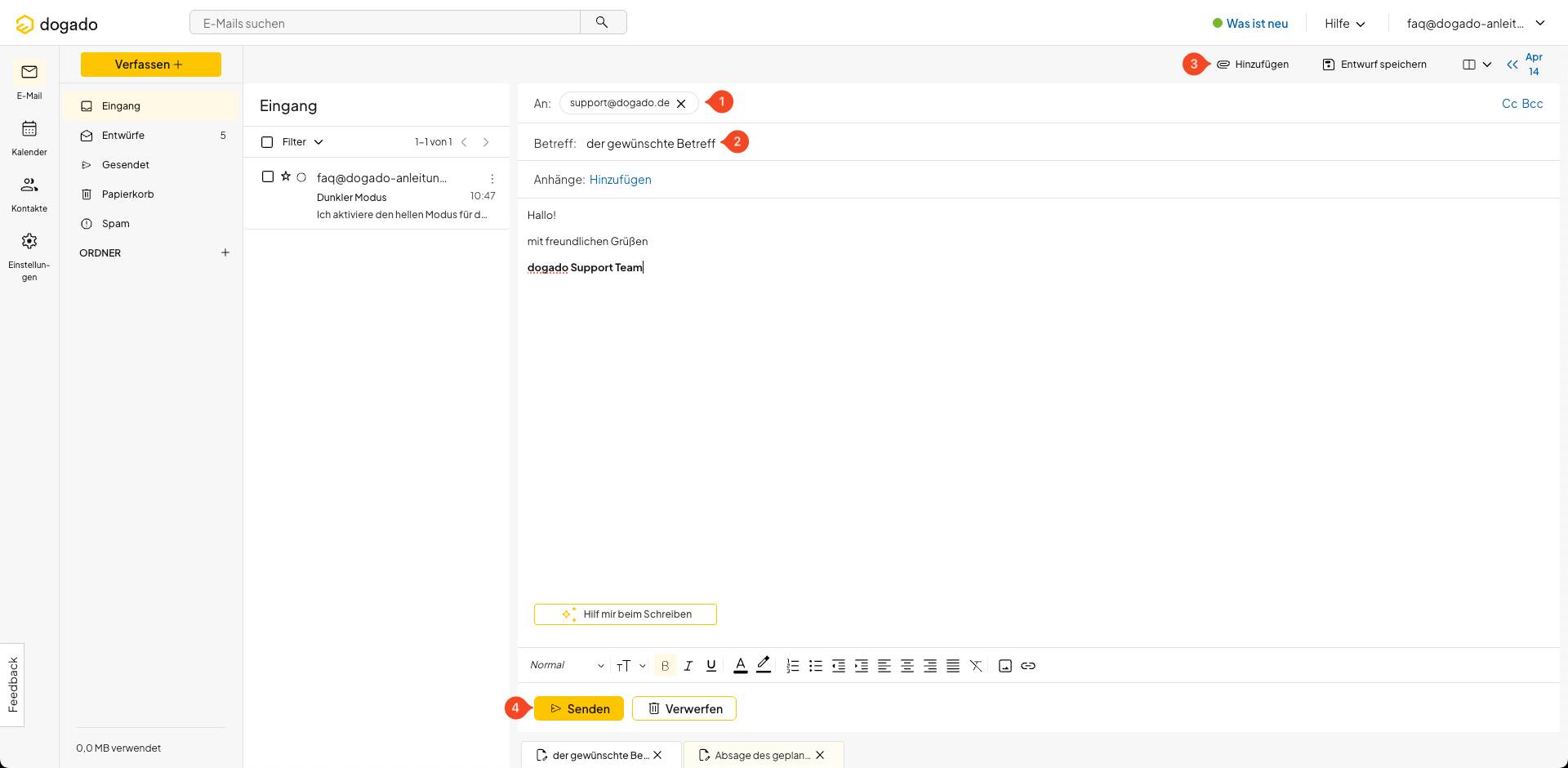Focus the E-Mails suchen search field
The height and width of the screenshot is (768, 1568).
[385, 23]
